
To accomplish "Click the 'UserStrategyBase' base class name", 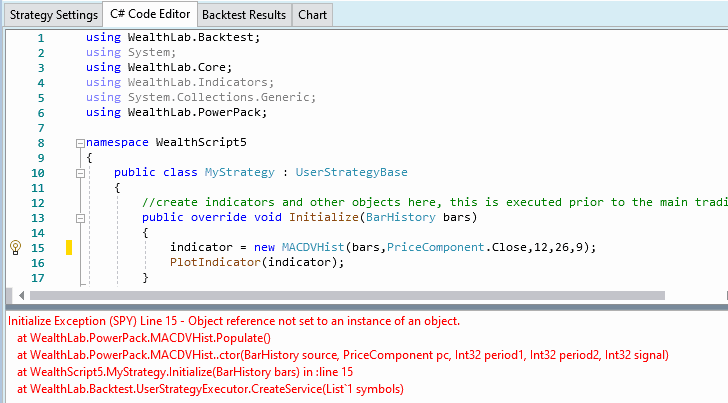I will [x=351, y=172].
